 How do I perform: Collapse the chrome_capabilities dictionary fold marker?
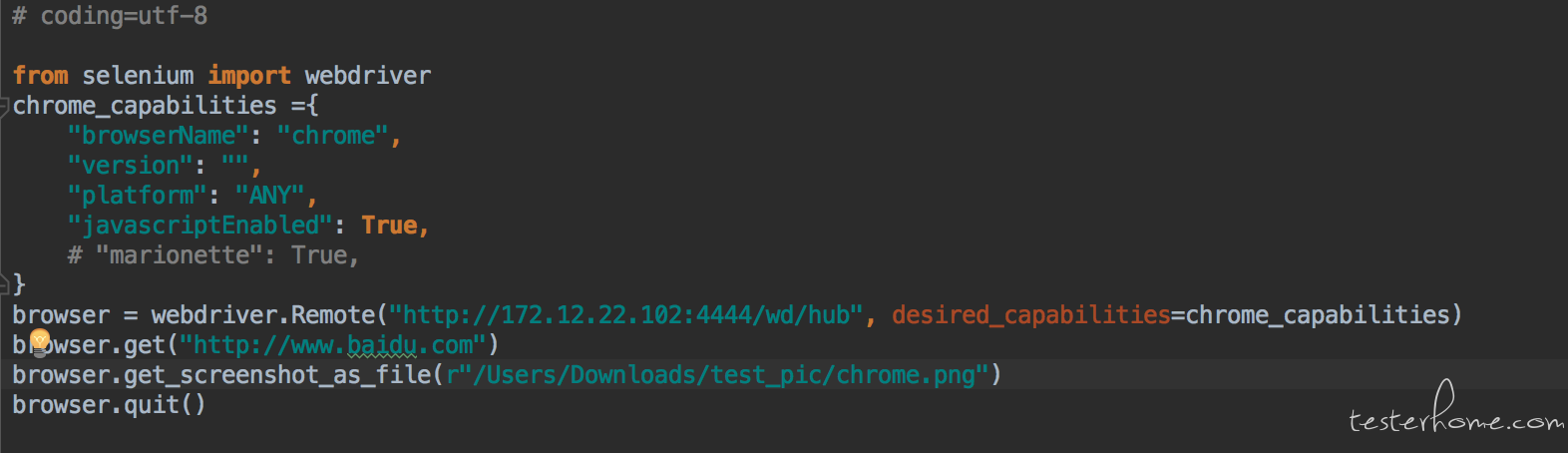[4, 106]
